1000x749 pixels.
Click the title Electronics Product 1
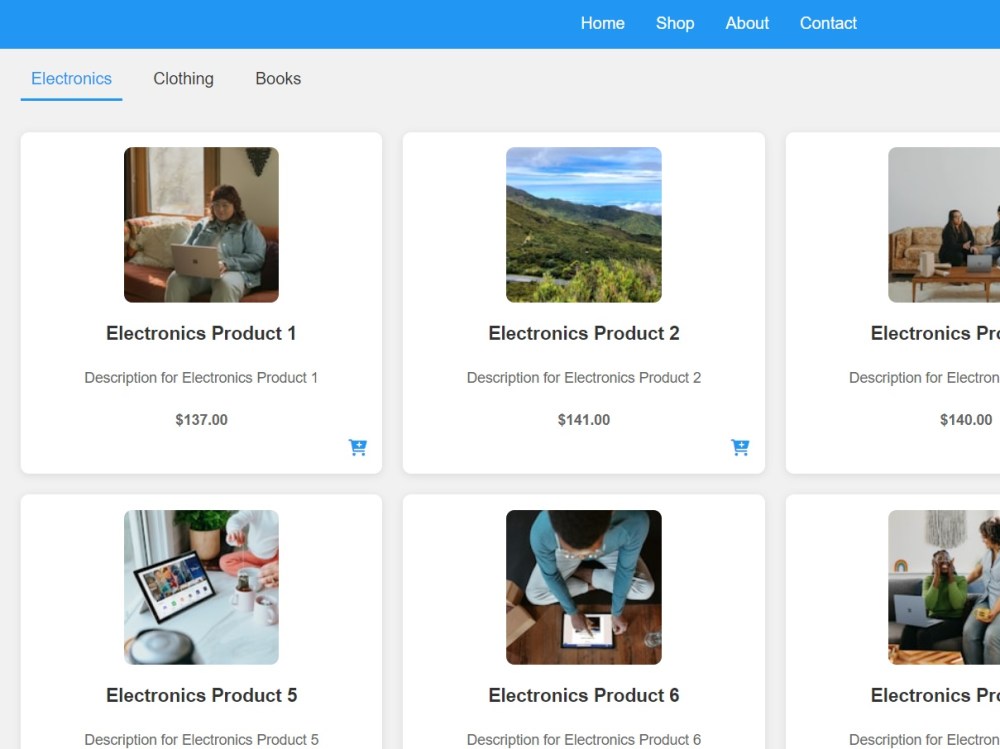[202, 333]
